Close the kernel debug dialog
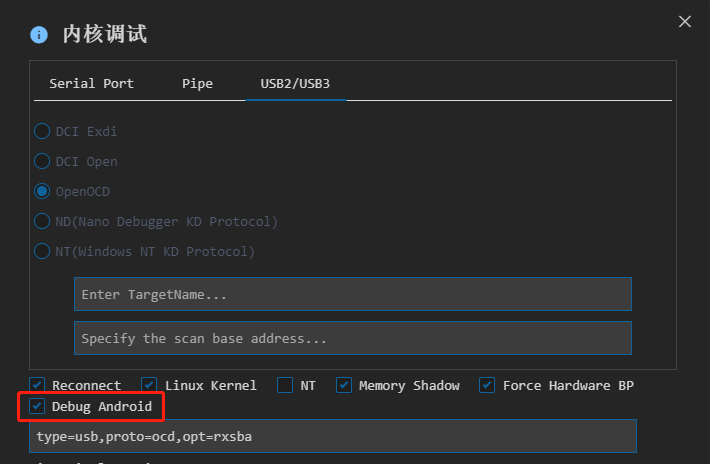Screen dimensions: 710x464 point(685,21)
